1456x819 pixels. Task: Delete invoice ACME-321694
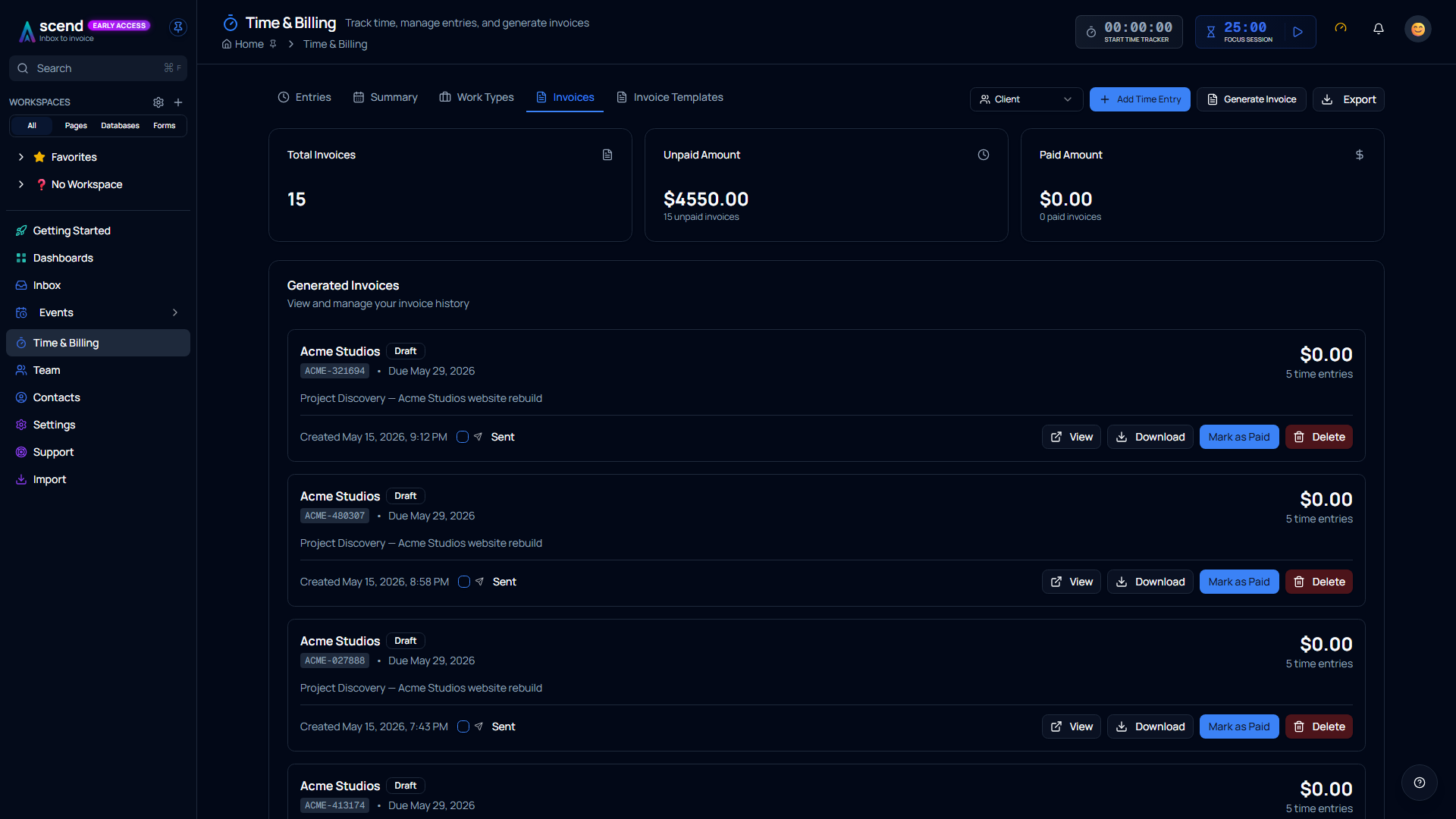point(1319,437)
